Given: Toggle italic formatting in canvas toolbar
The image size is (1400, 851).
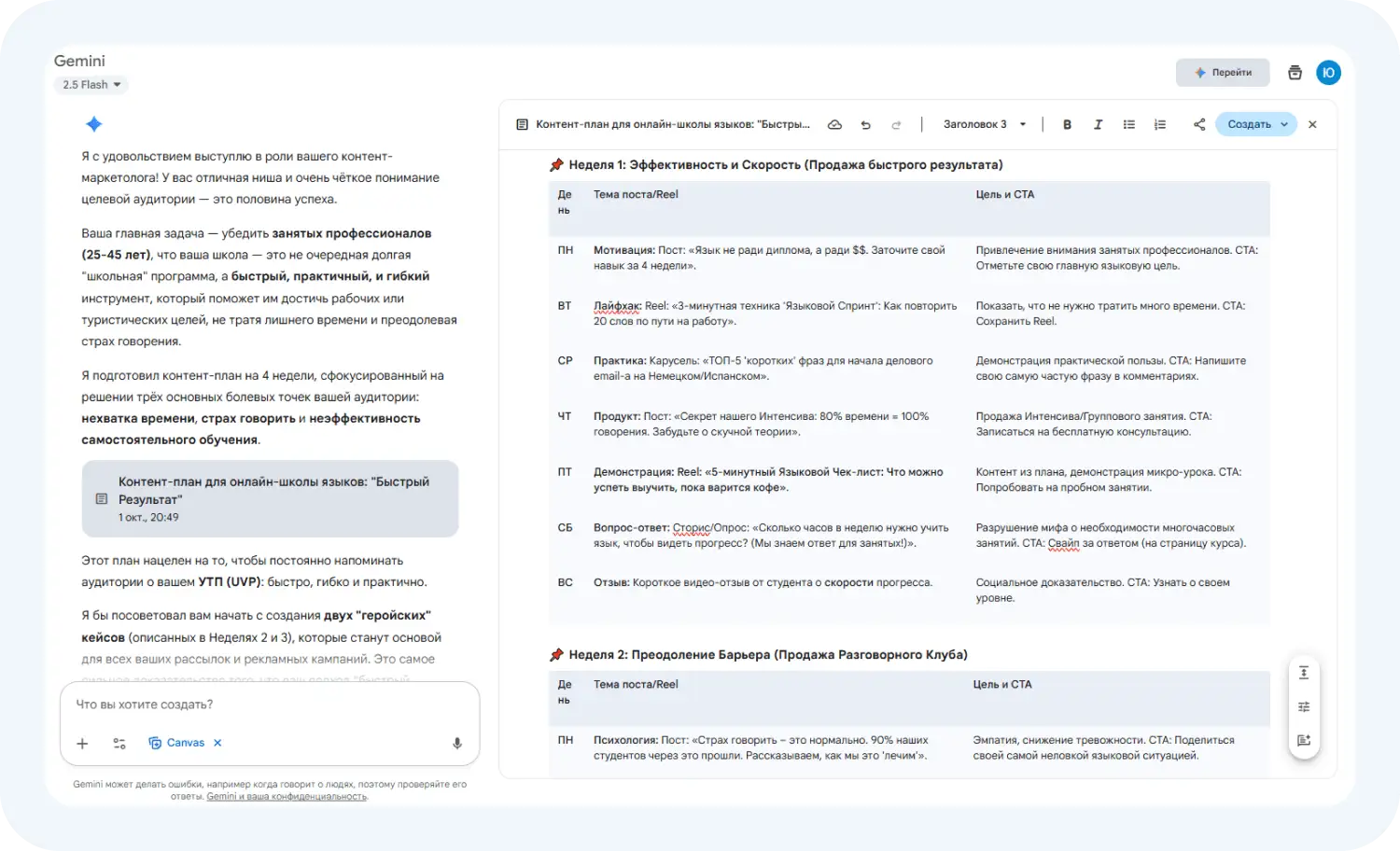Looking at the screenshot, I should click(1098, 124).
